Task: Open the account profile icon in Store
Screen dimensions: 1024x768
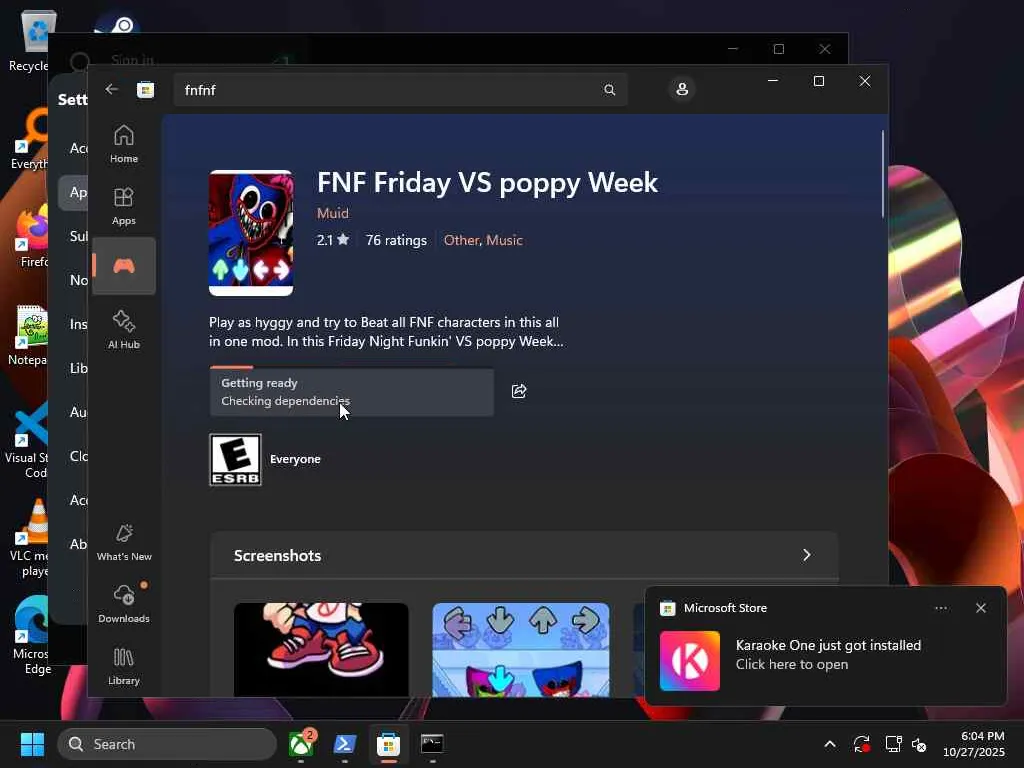Action: (x=682, y=89)
